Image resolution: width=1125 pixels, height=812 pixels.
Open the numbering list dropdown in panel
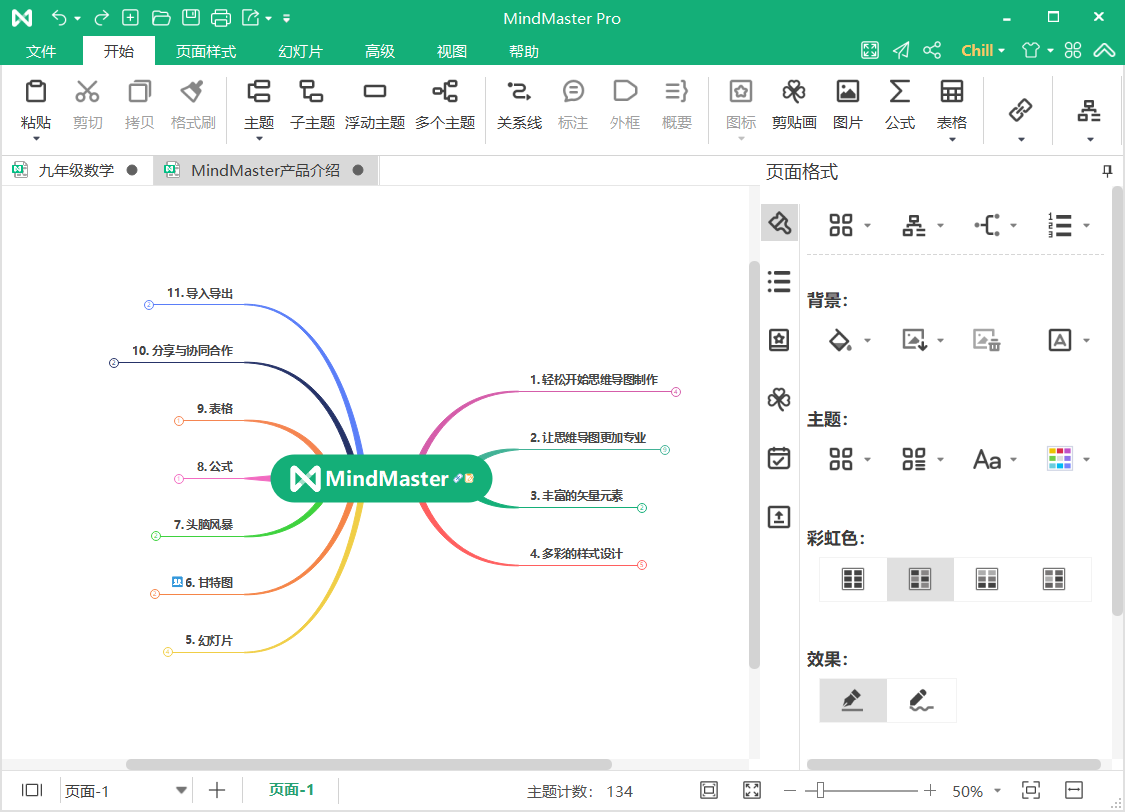pos(1086,225)
